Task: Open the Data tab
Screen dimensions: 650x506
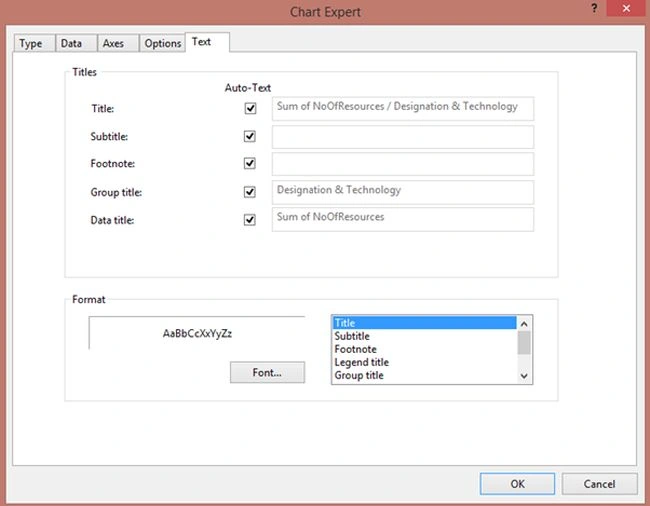Action: click(x=71, y=44)
